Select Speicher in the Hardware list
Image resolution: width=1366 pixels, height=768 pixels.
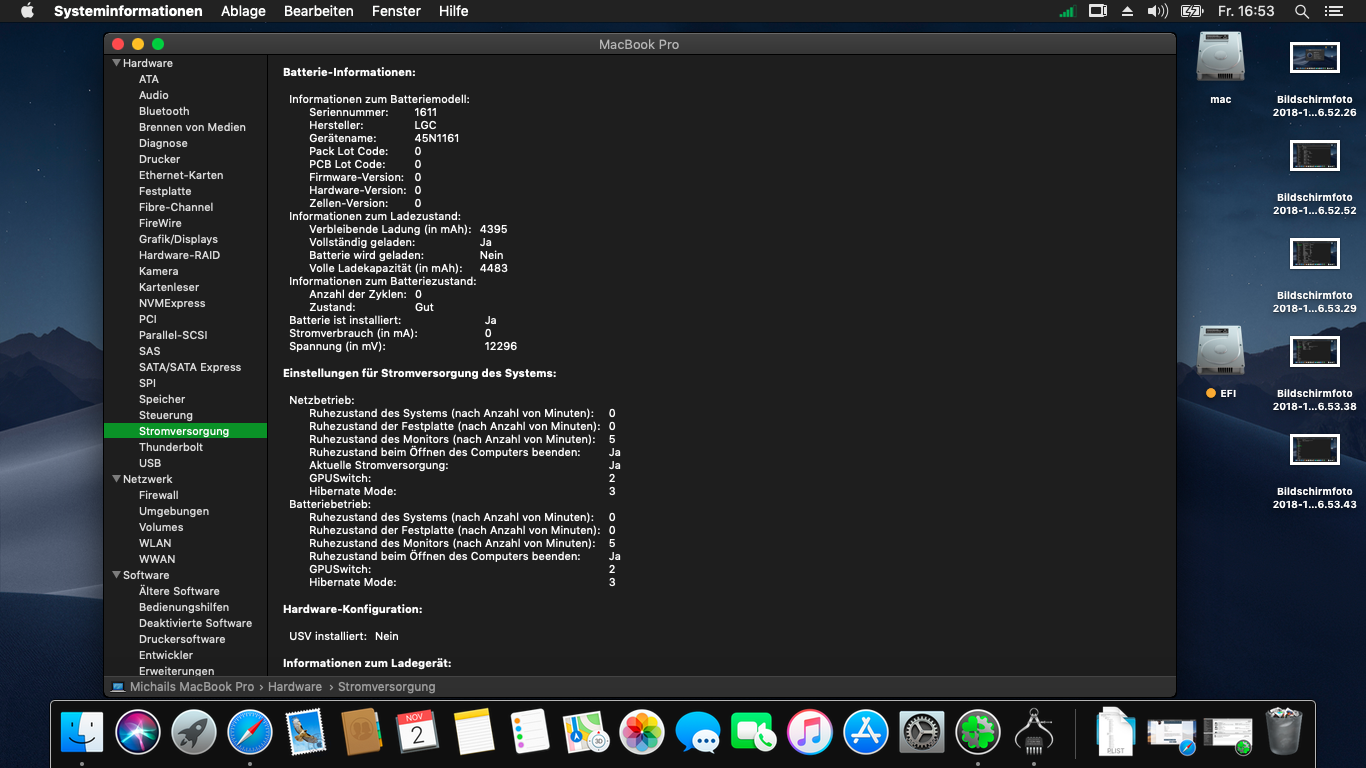162,399
